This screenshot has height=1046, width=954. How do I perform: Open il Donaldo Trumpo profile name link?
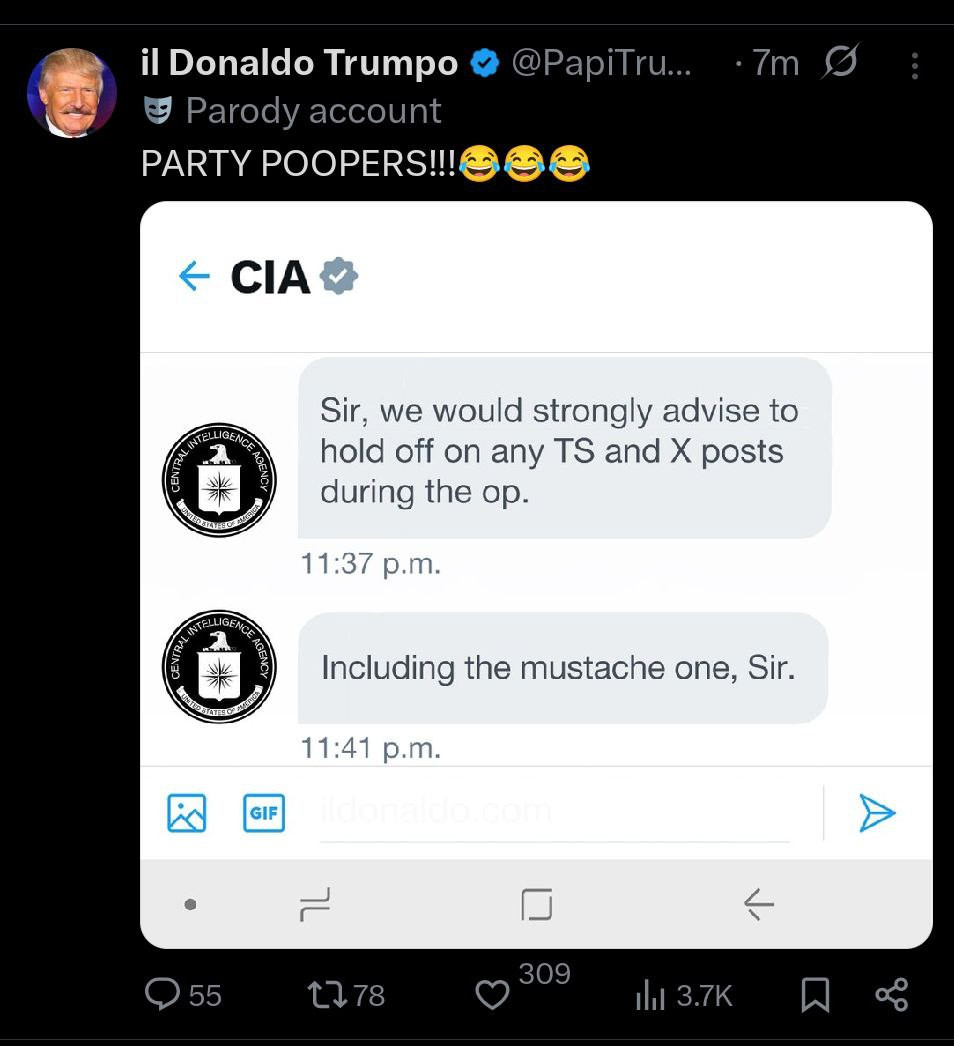tap(299, 64)
